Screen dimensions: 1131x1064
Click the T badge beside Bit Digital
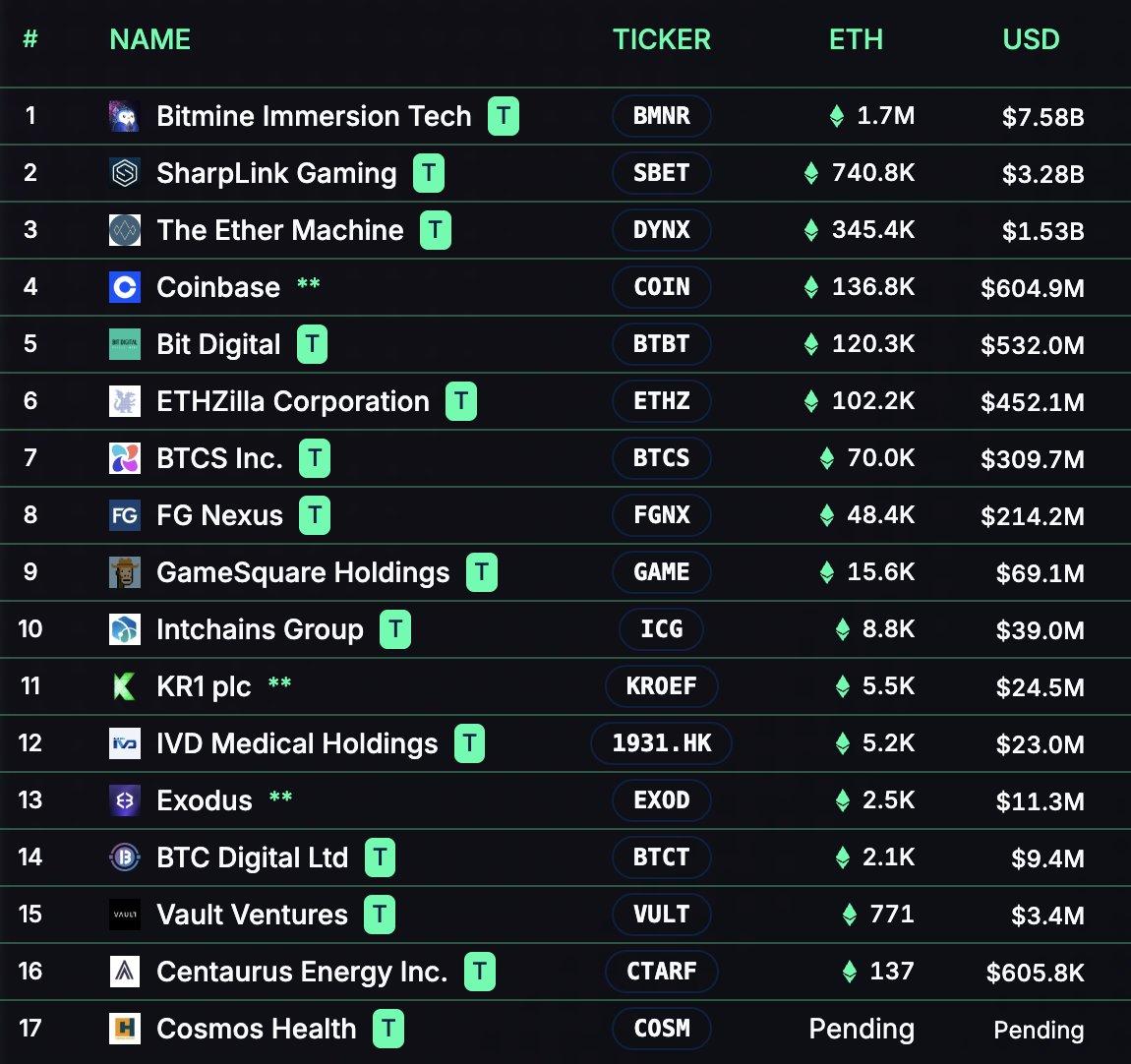(x=312, y=344)
